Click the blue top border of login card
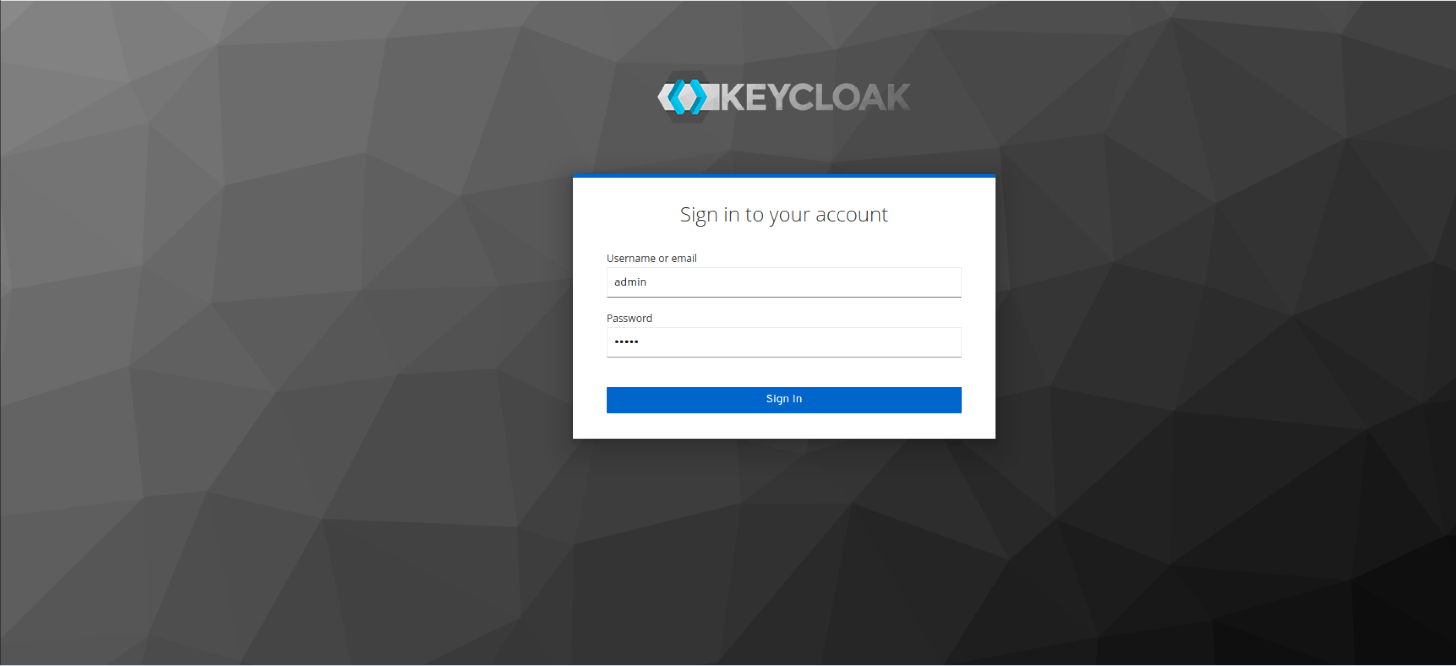The width and height of the screenshot is (1456, 666). click(784, 176)
